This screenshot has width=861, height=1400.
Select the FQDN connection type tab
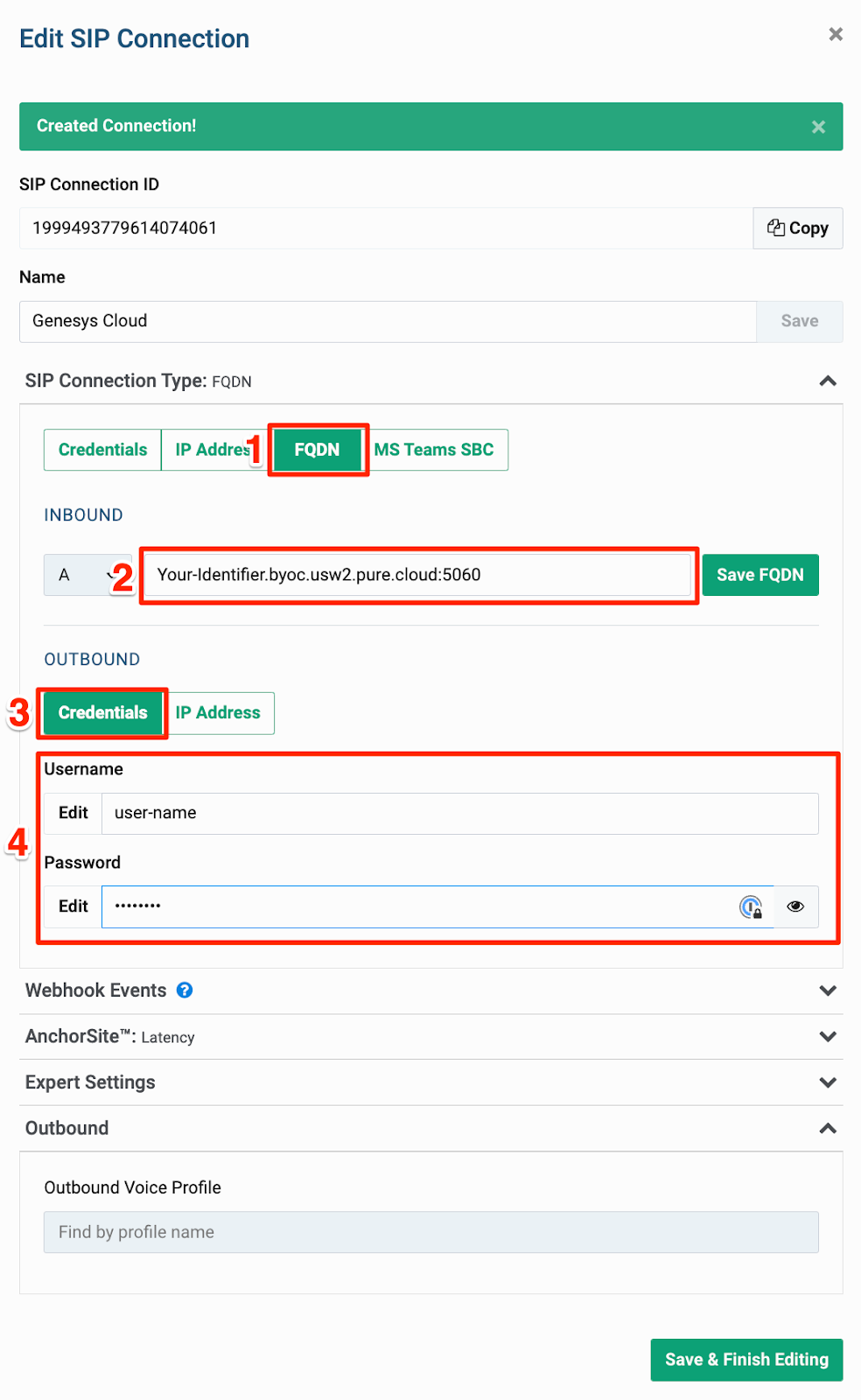point(317,450)
